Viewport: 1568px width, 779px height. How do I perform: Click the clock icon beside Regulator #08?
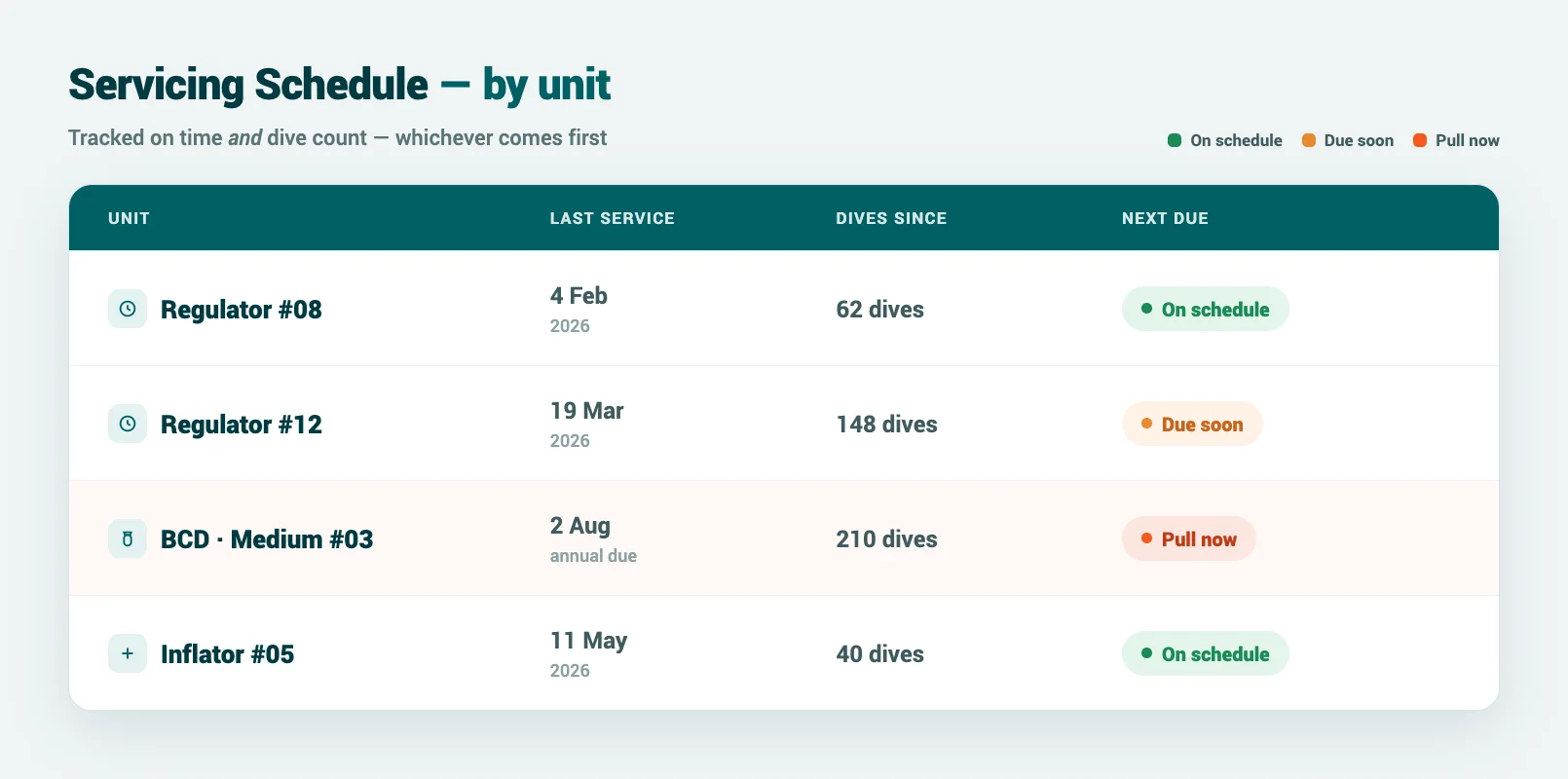[x=128, y=309]
